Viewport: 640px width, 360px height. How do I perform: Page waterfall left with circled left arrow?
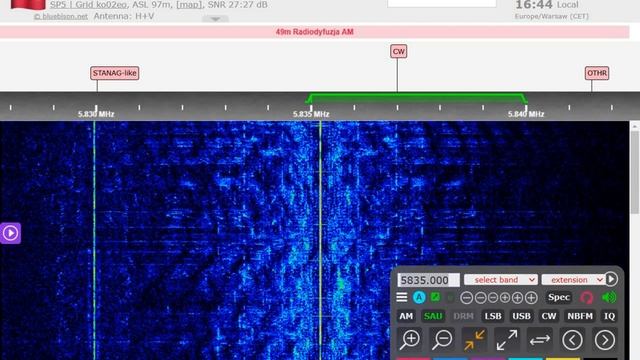pyautogui.click(x=572, y=340)
